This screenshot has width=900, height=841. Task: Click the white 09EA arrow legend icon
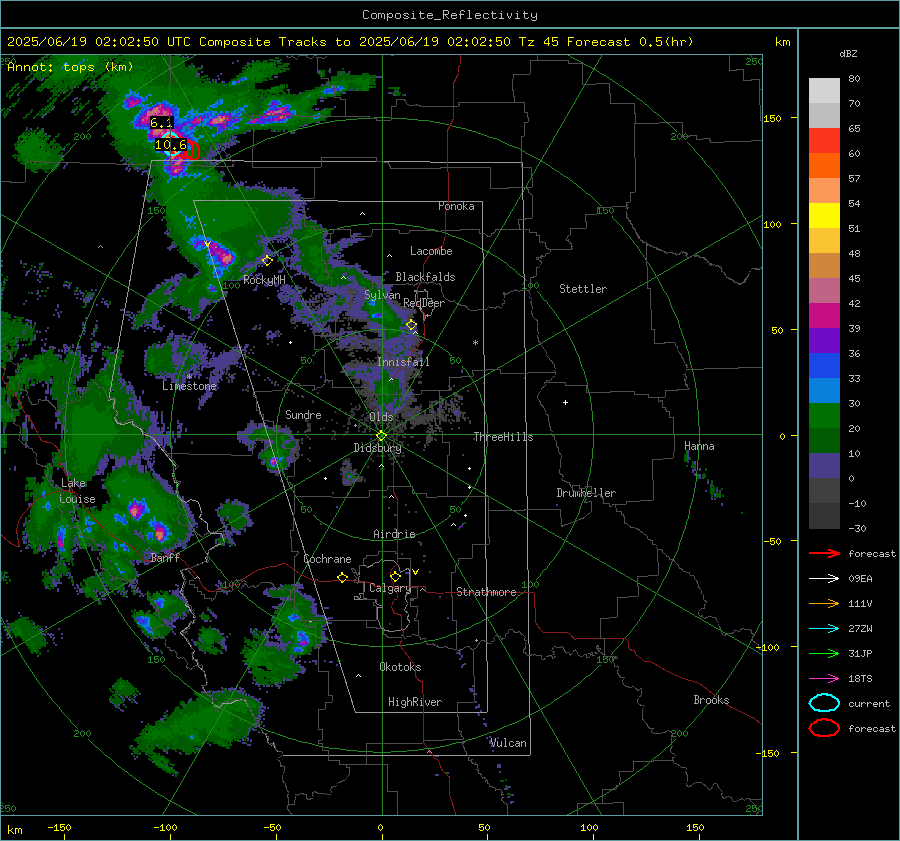824,579
